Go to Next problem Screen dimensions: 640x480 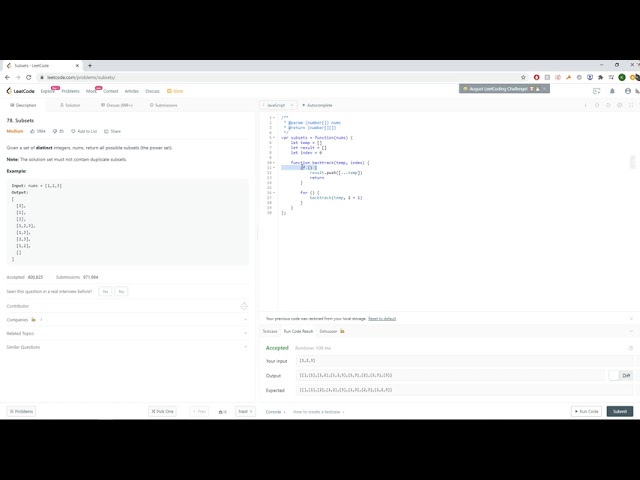point(245,411)
